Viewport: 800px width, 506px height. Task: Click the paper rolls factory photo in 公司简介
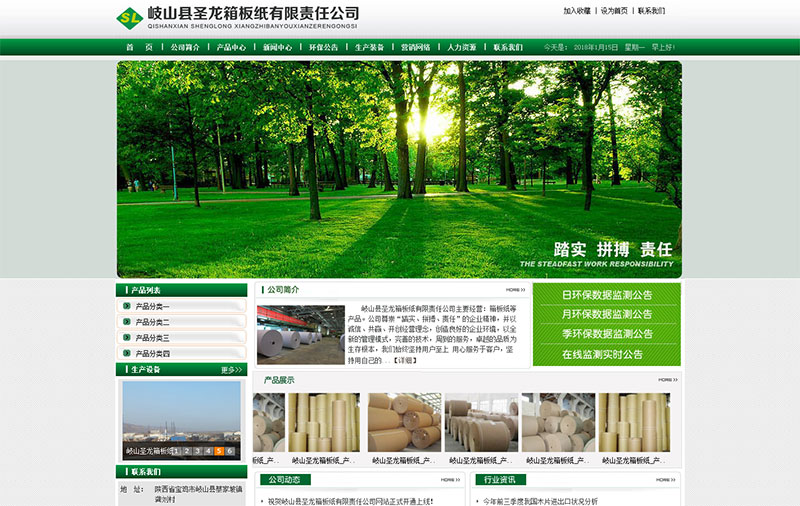(301, 335)
